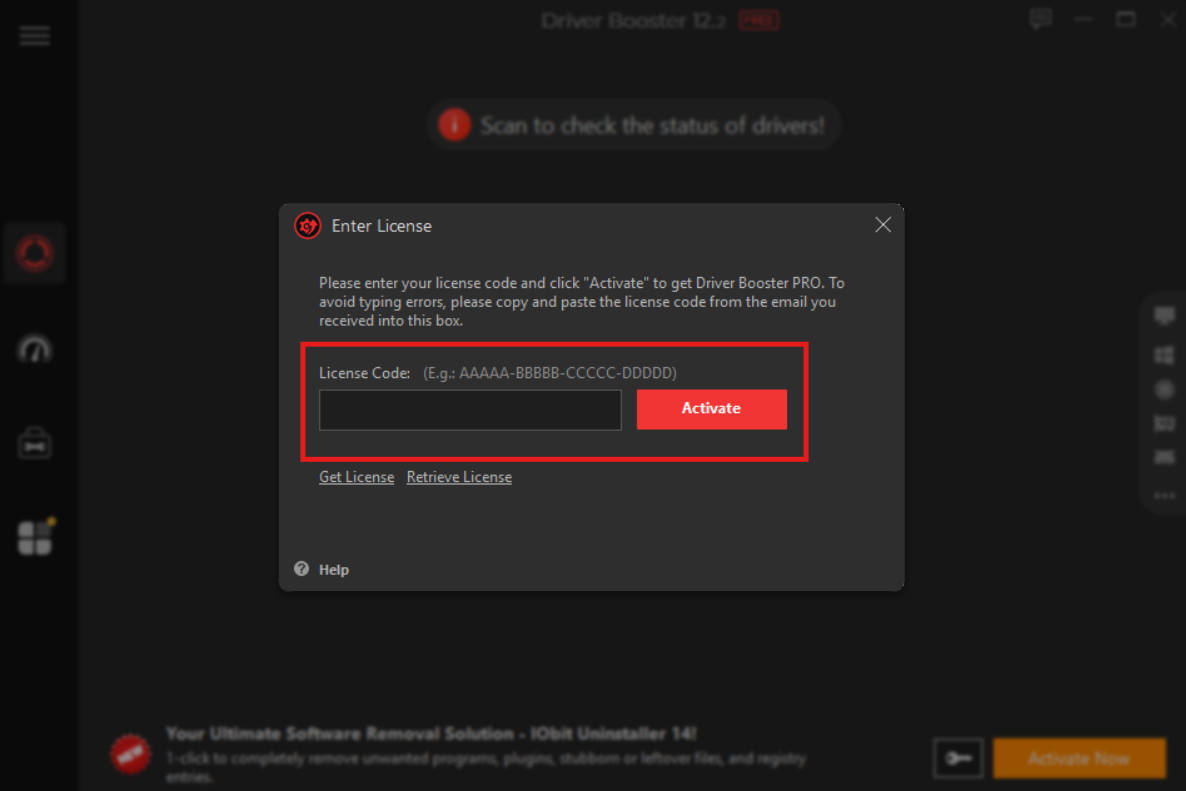This screenshot has width=1186, height=791.
Task: Click the monitor icon in right panel
Action: coord(1164,317)
